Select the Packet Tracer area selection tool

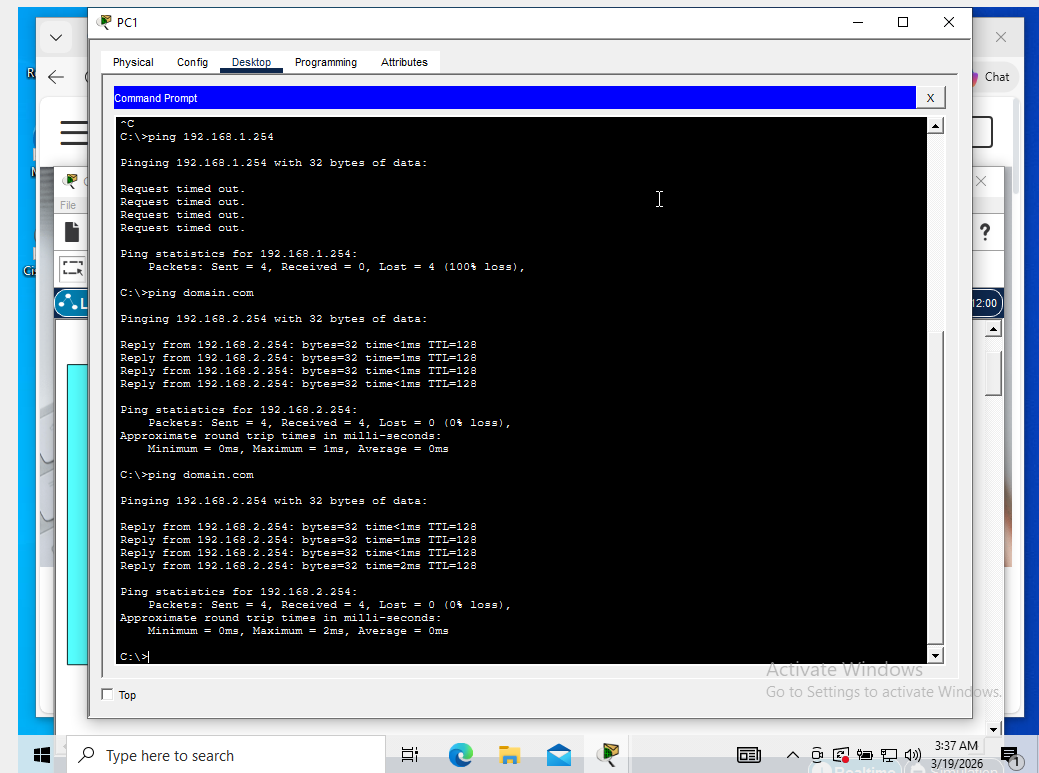71,268
